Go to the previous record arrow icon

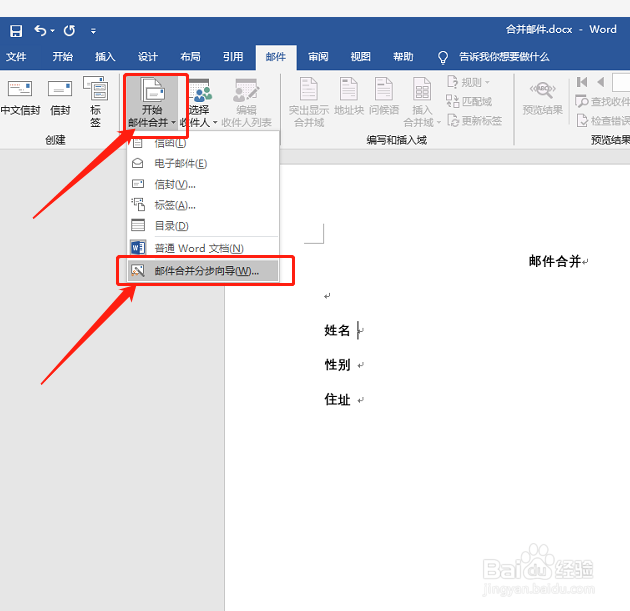tap(601, 82)
